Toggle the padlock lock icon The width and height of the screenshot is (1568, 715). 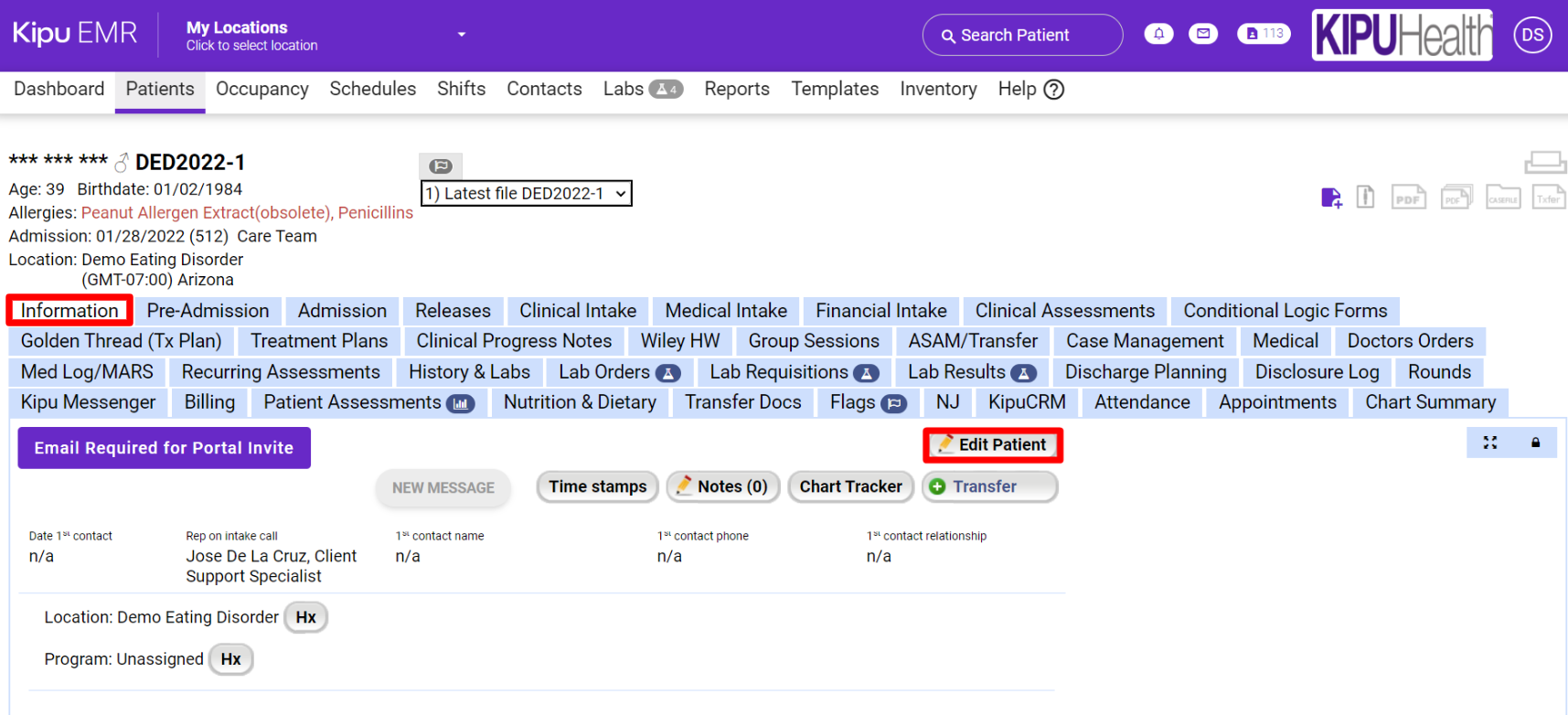coord(1535,443)
